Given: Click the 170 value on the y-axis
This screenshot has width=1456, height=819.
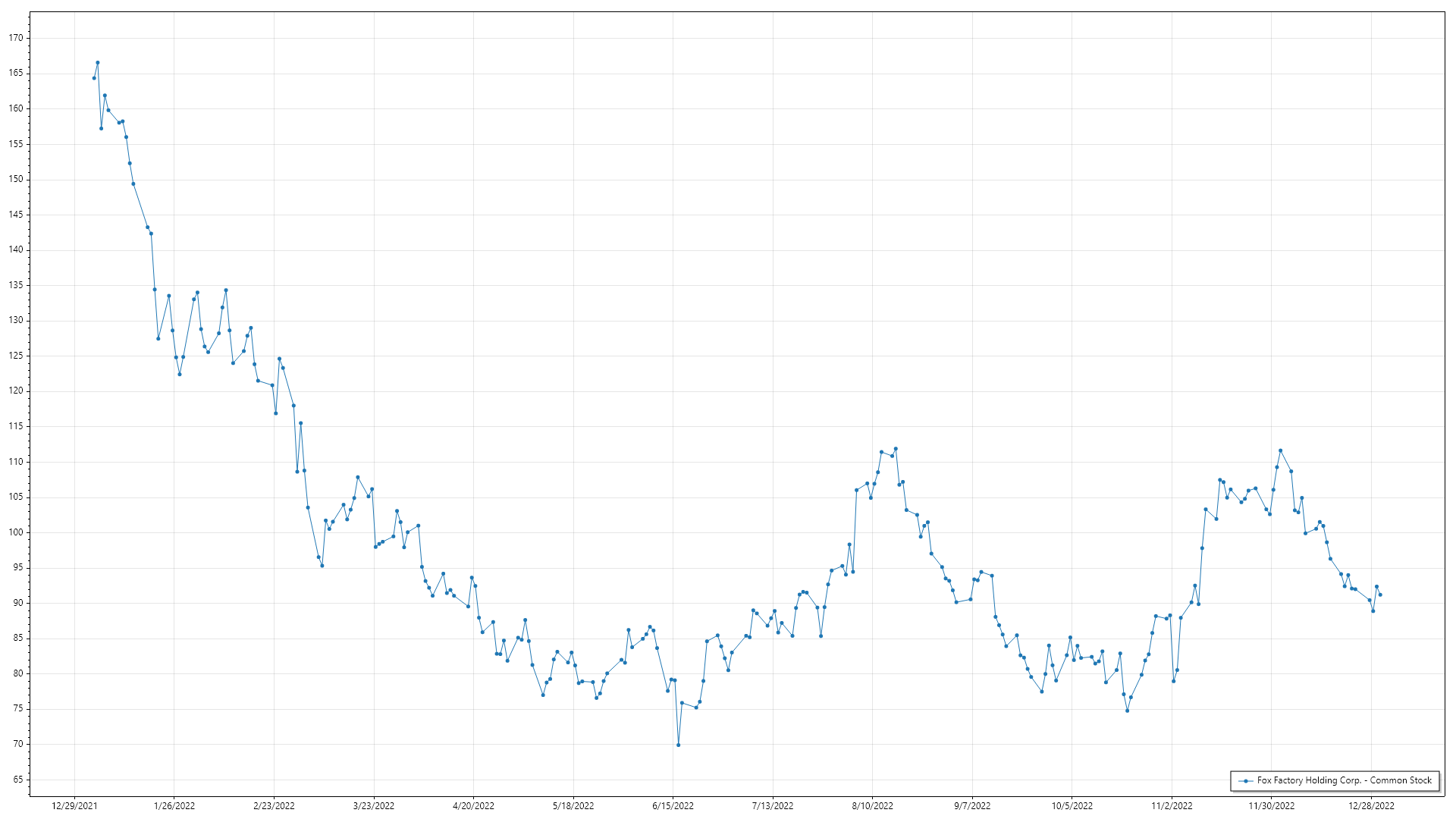Looking at the screenshot, I should tap(16, 38).
